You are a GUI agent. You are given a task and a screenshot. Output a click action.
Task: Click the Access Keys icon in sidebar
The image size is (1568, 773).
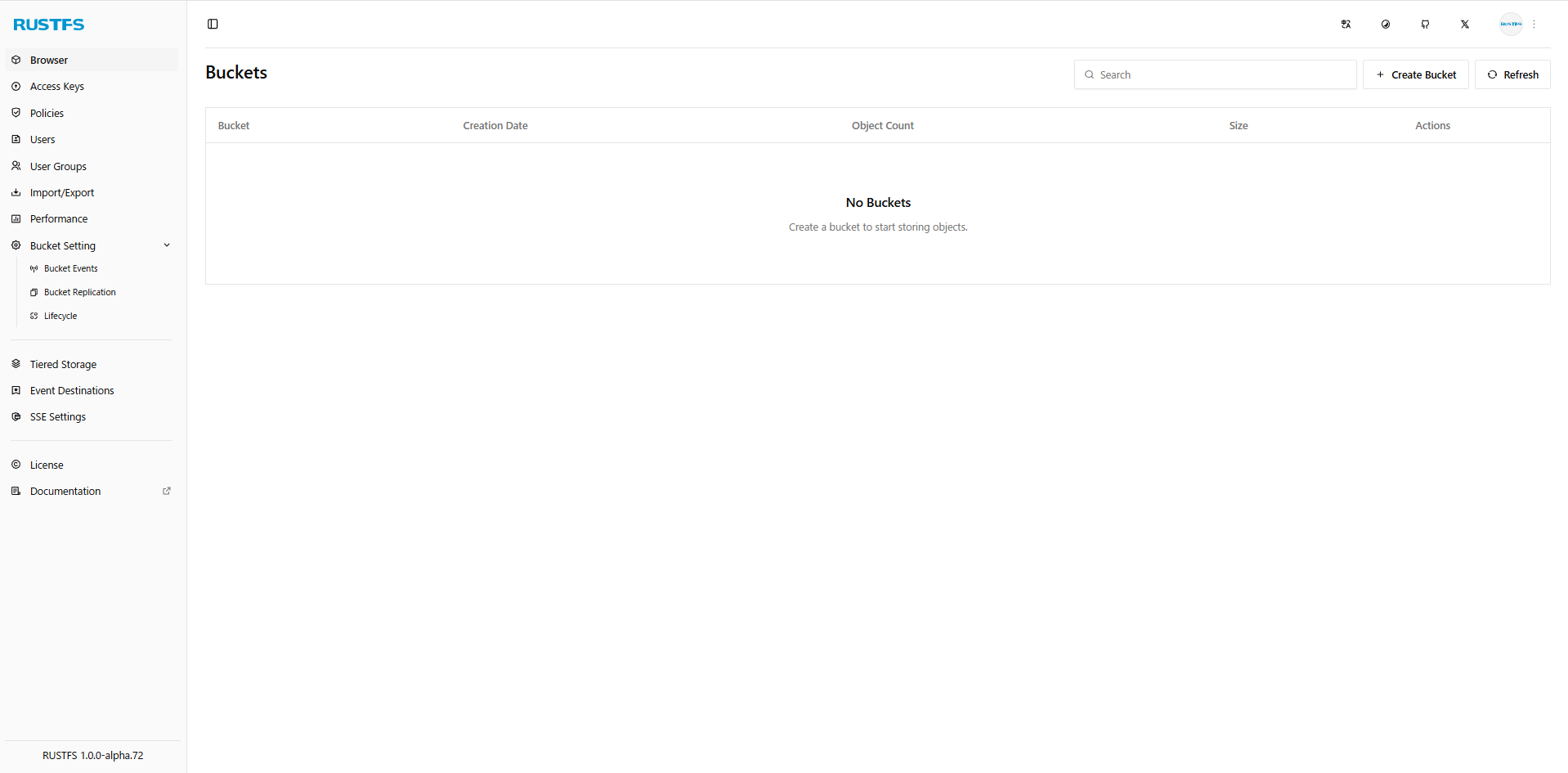(16, 86)
